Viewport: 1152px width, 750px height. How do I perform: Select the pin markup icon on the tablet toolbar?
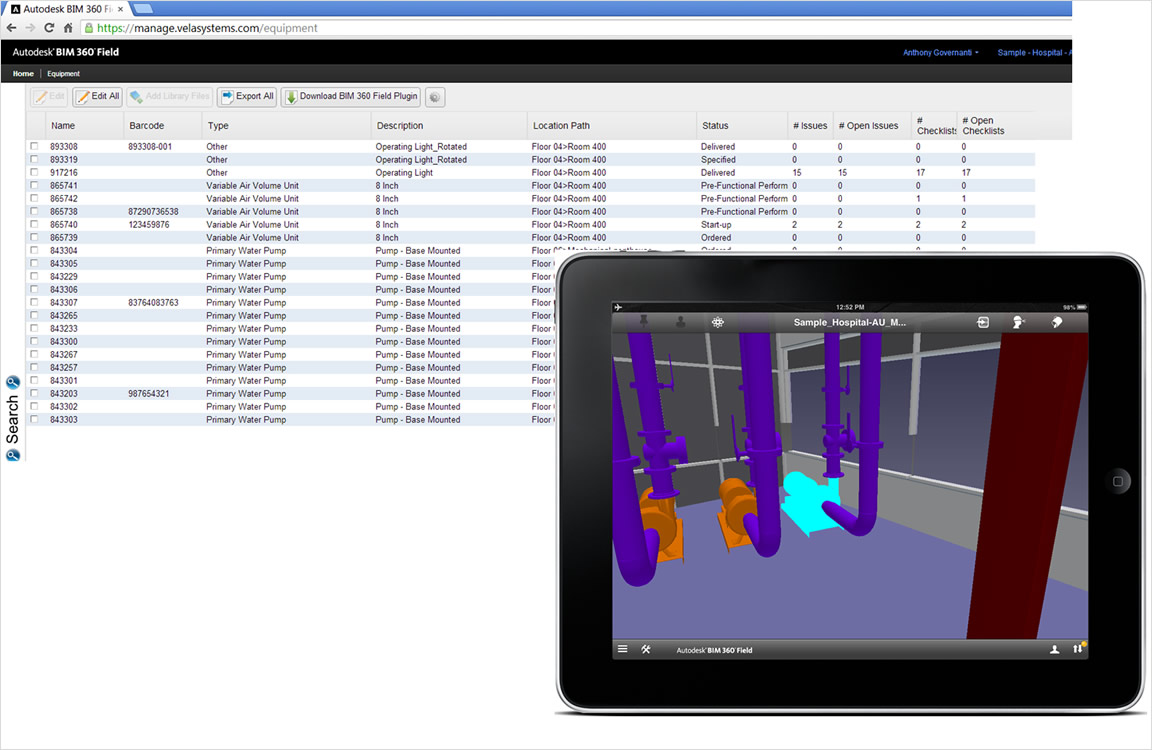coord(644,321)
